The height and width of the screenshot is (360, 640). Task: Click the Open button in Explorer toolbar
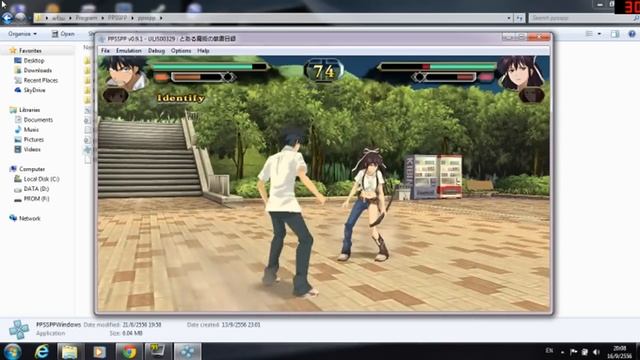point(63,34)
